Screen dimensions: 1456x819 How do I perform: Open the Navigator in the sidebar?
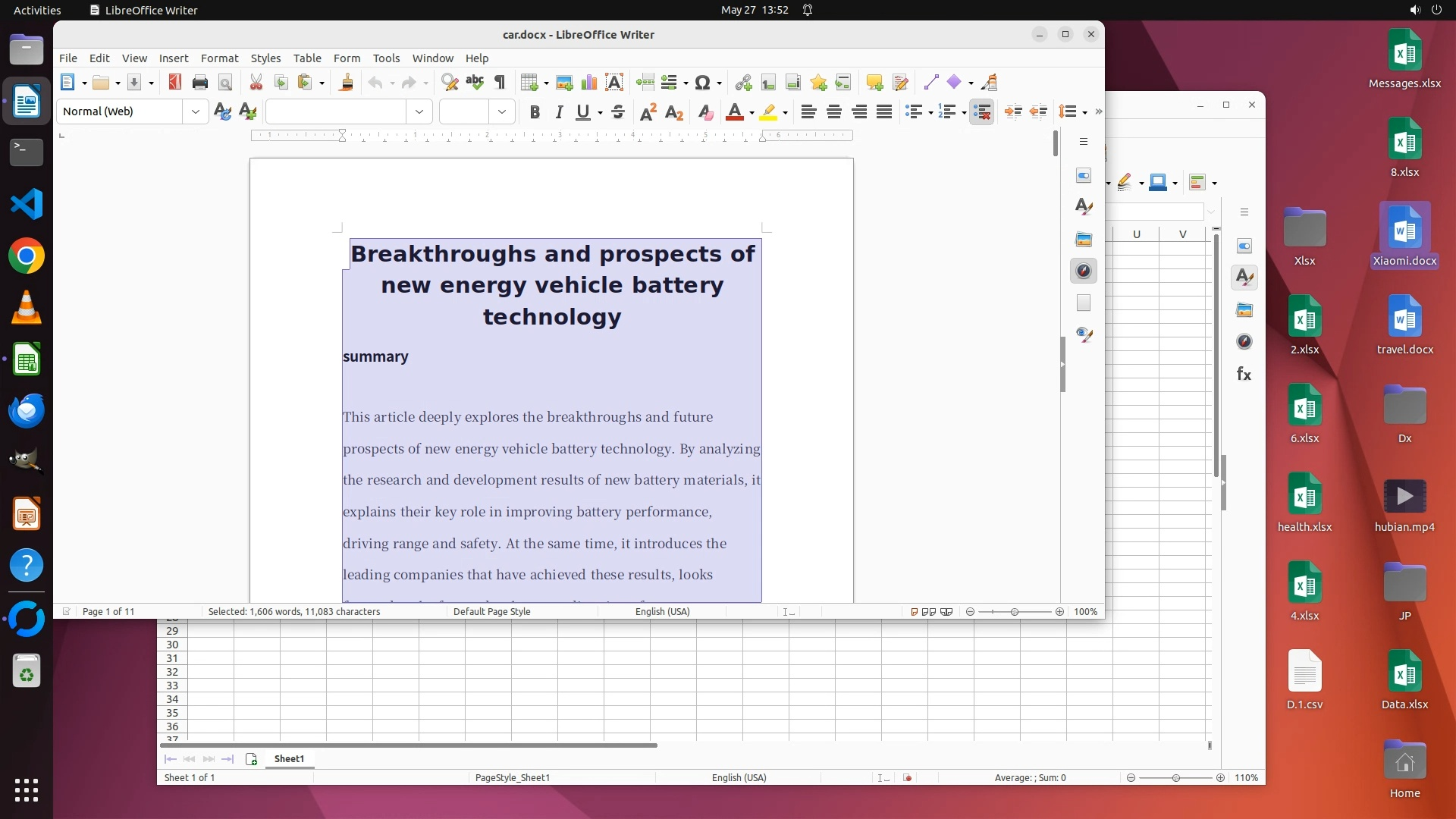[1084, 271]
